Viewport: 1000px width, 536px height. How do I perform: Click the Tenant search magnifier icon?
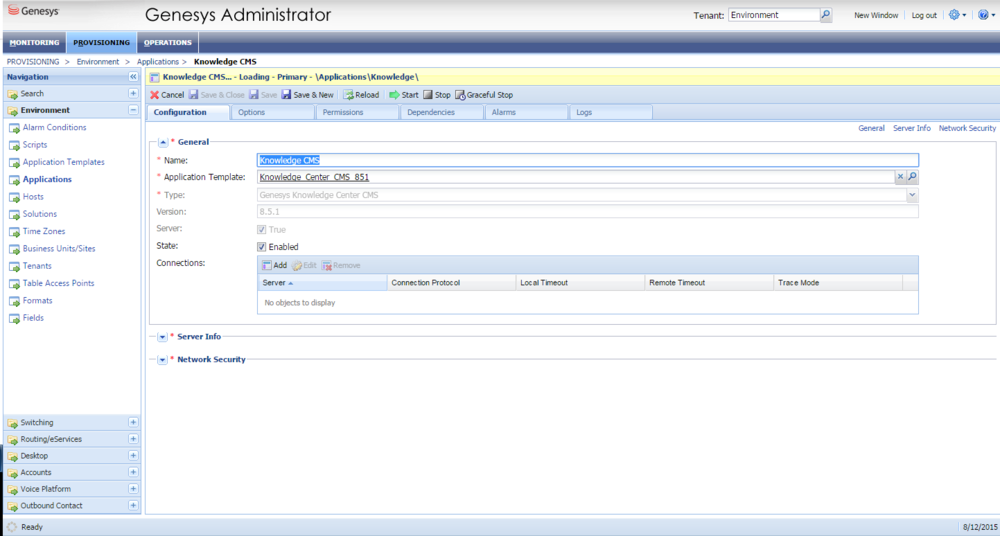(x=826, y=15)
